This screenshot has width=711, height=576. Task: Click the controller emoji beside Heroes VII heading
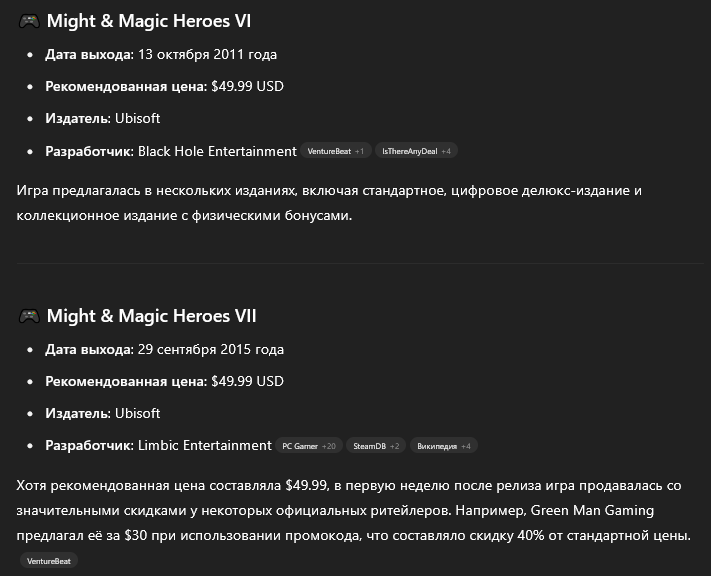(x=29, y=316)
